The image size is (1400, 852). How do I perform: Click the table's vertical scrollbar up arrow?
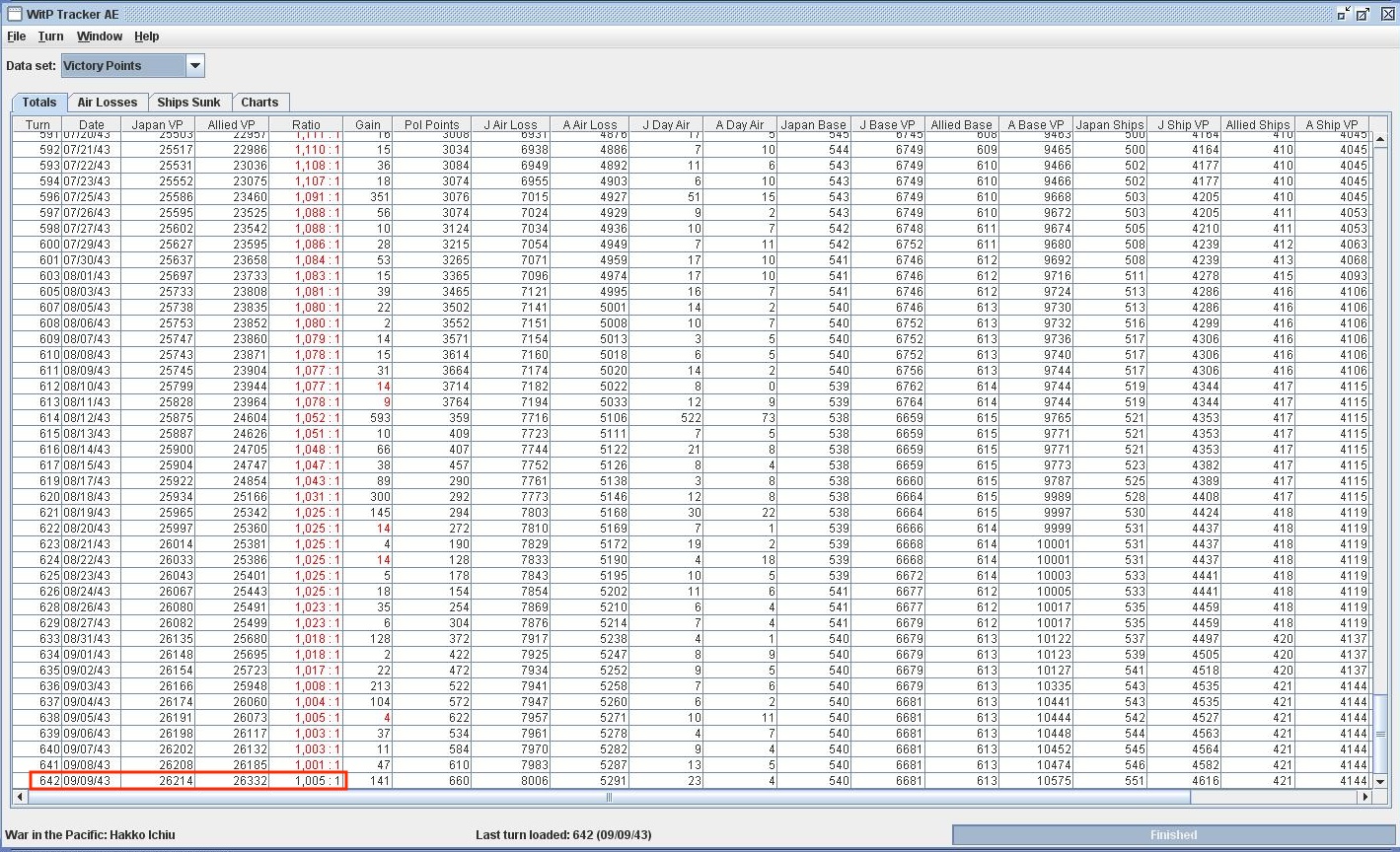pos(1379,141)
